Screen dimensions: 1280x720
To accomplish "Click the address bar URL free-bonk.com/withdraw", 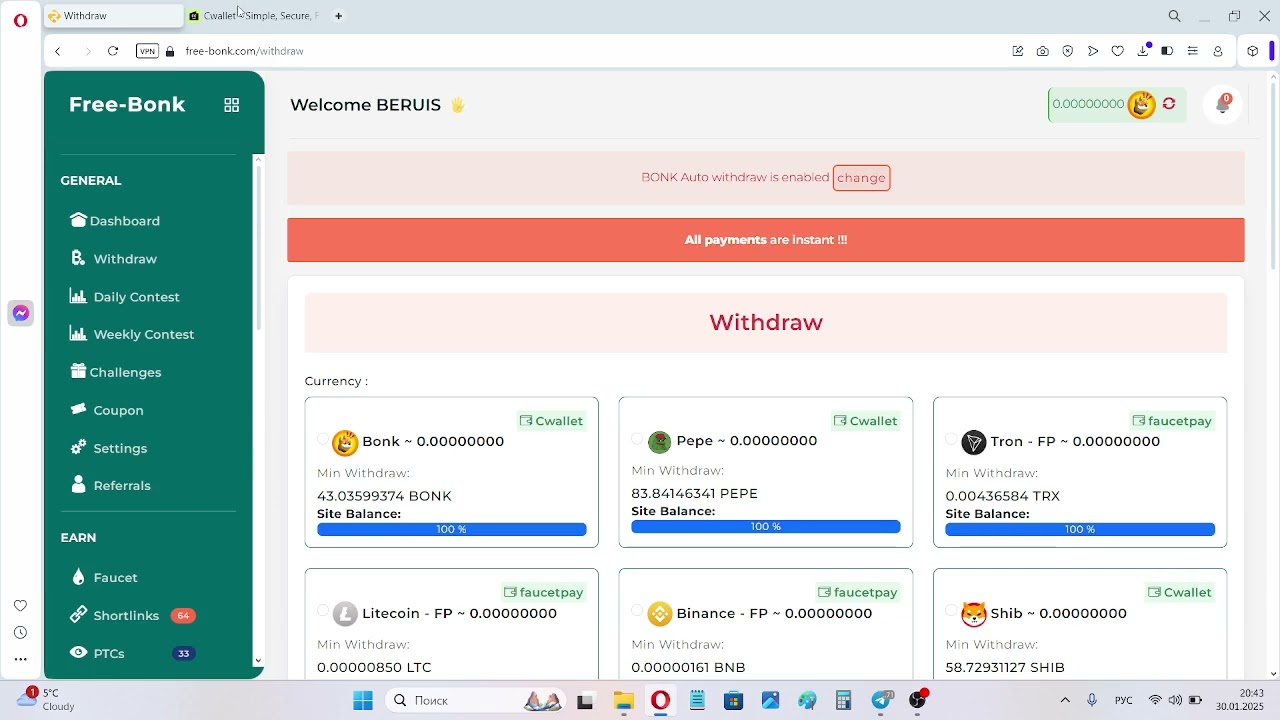I will (245, 51).
